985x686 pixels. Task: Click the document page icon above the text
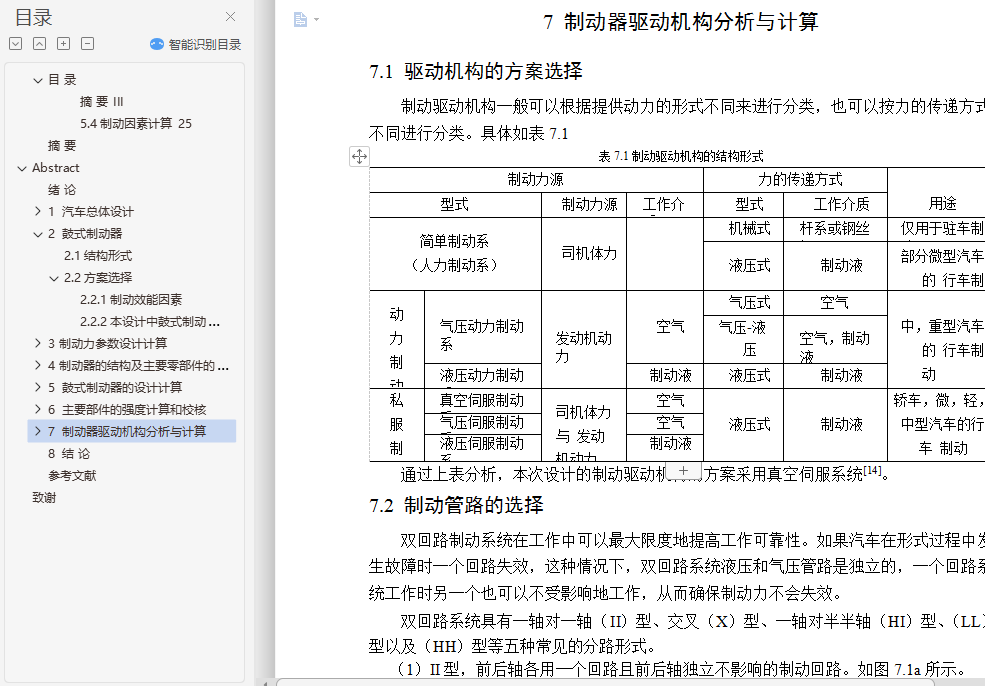pos(300,19)
